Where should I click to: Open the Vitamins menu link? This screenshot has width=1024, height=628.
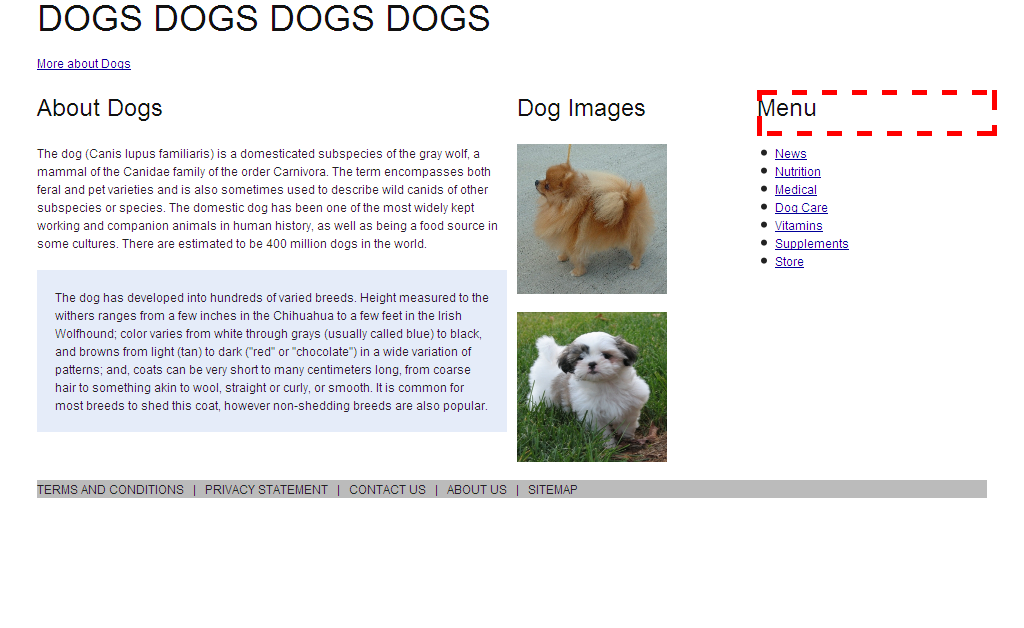798,226
